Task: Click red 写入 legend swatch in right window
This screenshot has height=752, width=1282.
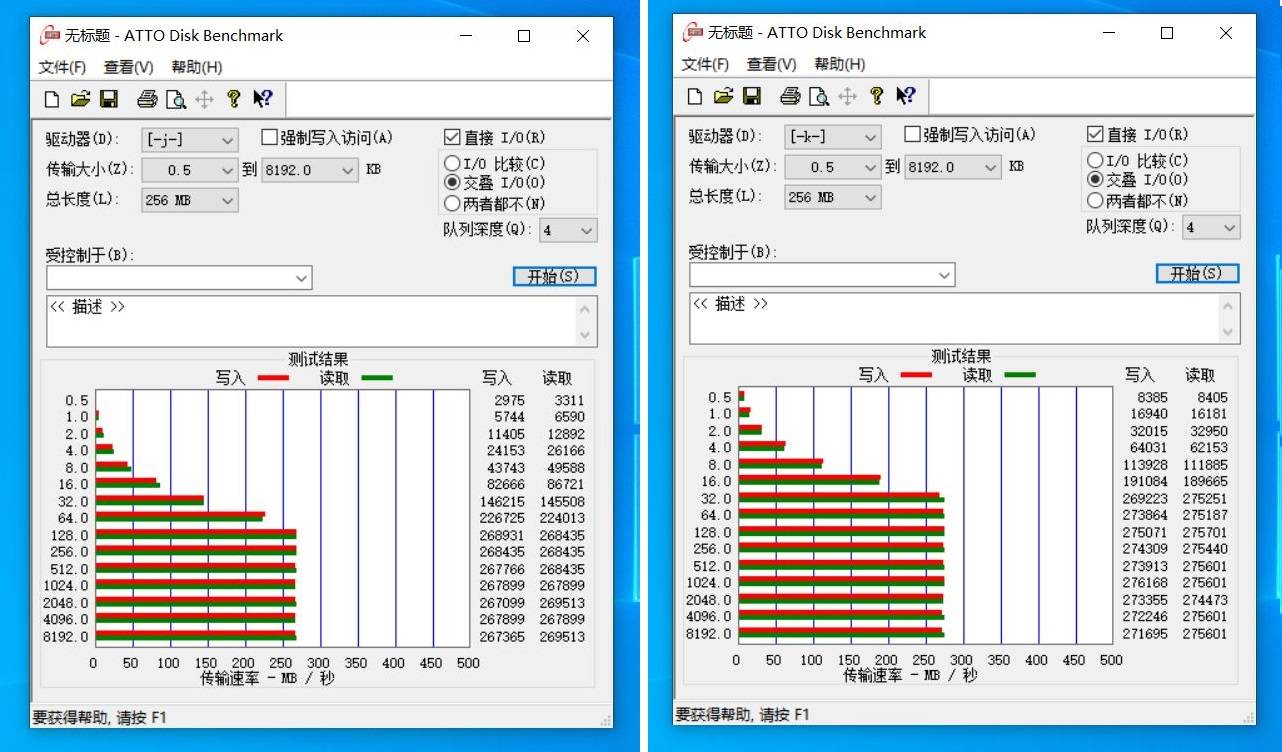Action: 916,375
